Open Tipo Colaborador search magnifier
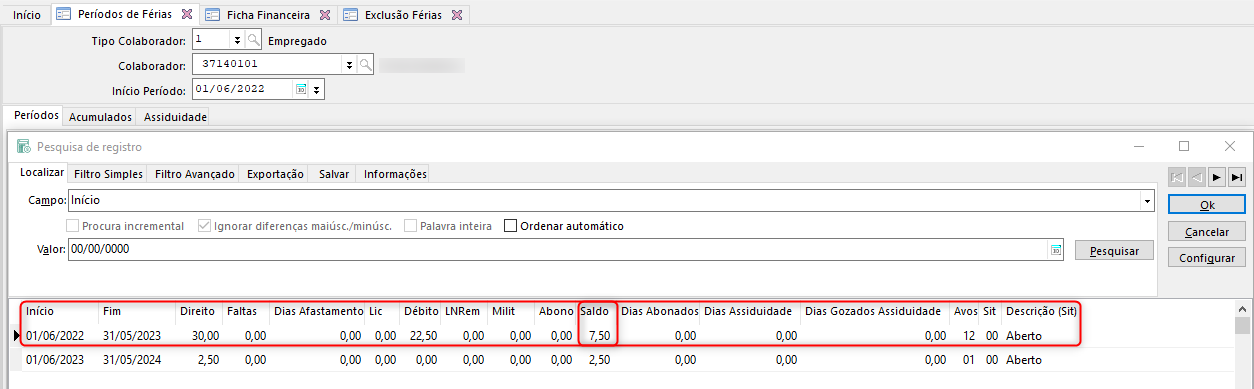1254x389 pixels. (254, 41)
